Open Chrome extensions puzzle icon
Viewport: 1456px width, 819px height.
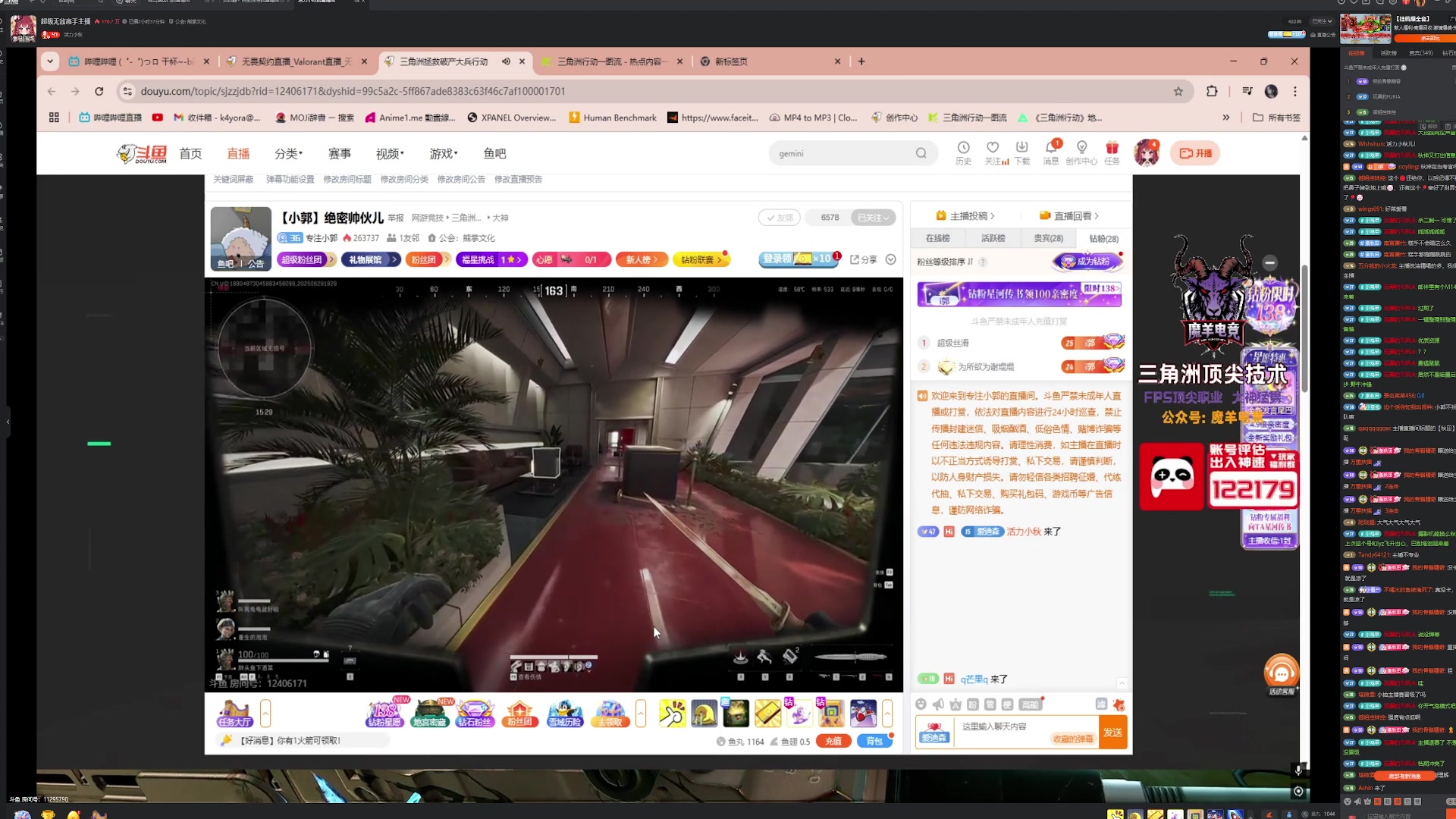1212,91
